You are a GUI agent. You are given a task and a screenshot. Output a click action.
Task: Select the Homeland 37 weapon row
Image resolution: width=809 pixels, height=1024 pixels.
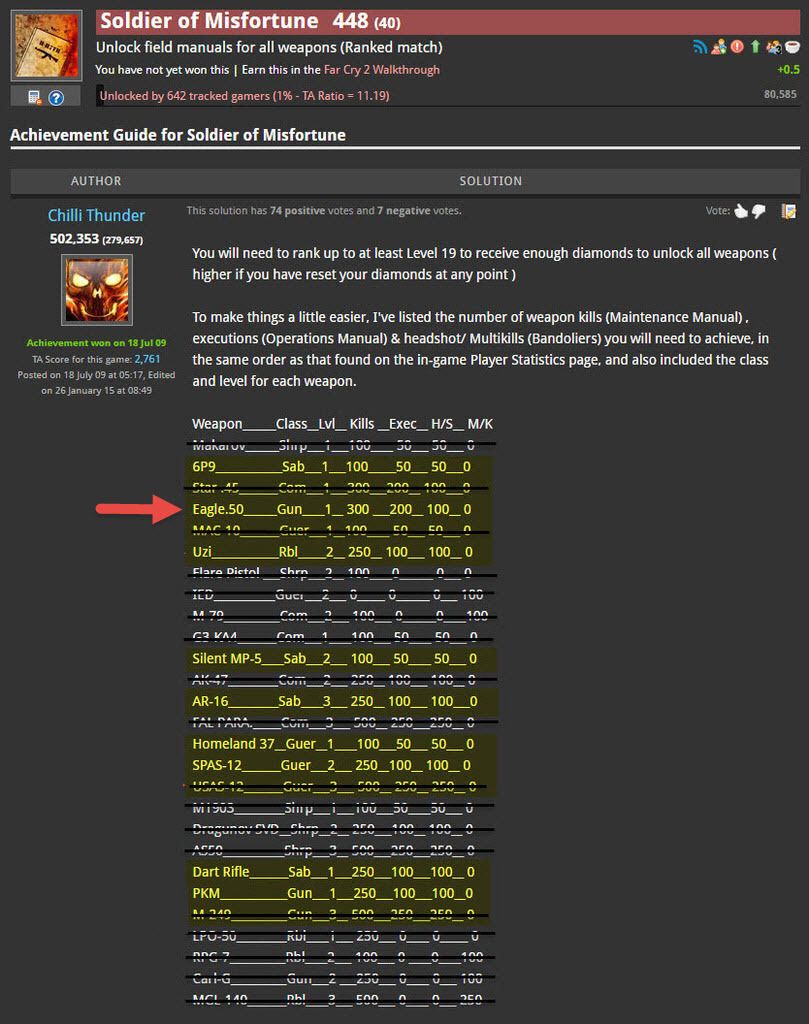click(333, 744)
